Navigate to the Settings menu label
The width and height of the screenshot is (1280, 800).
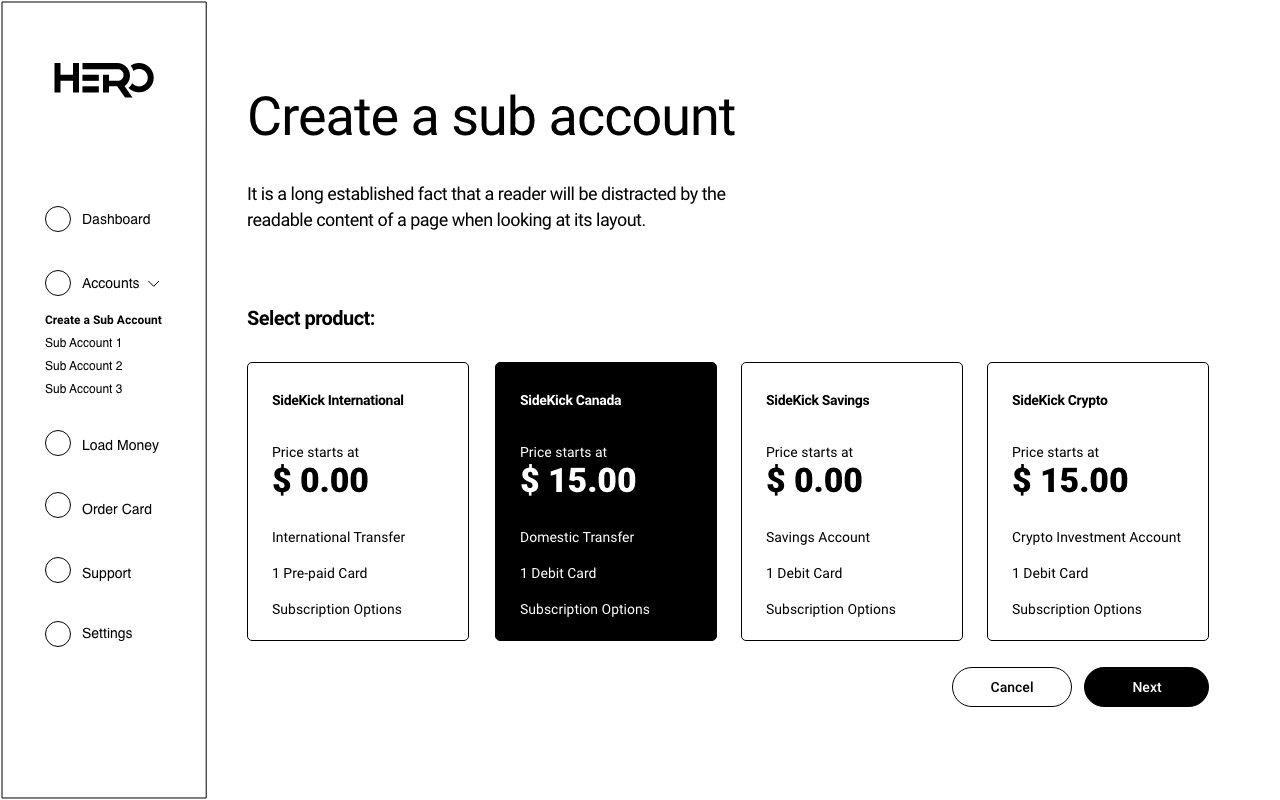107,633
